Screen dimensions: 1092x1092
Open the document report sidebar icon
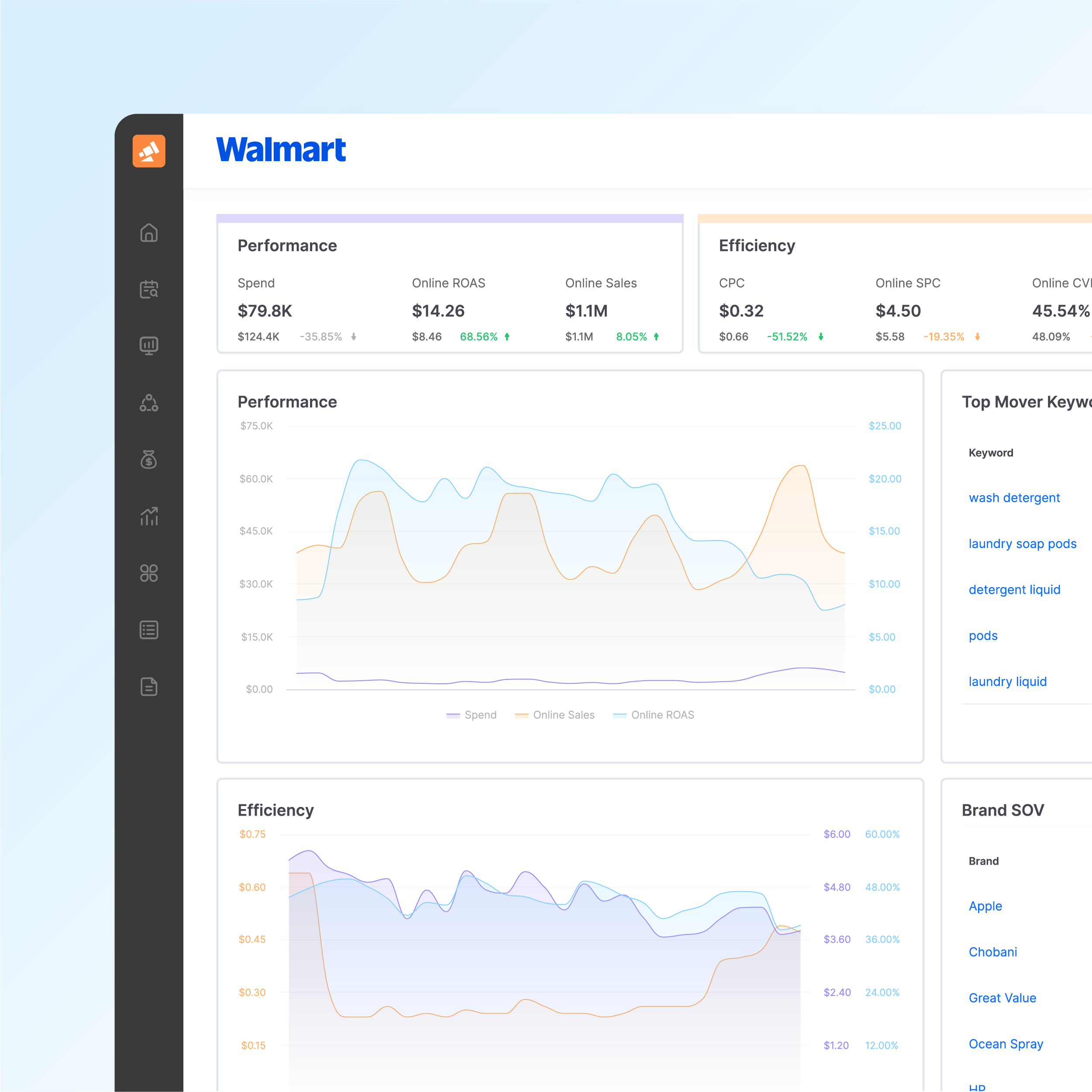(148, 687)
